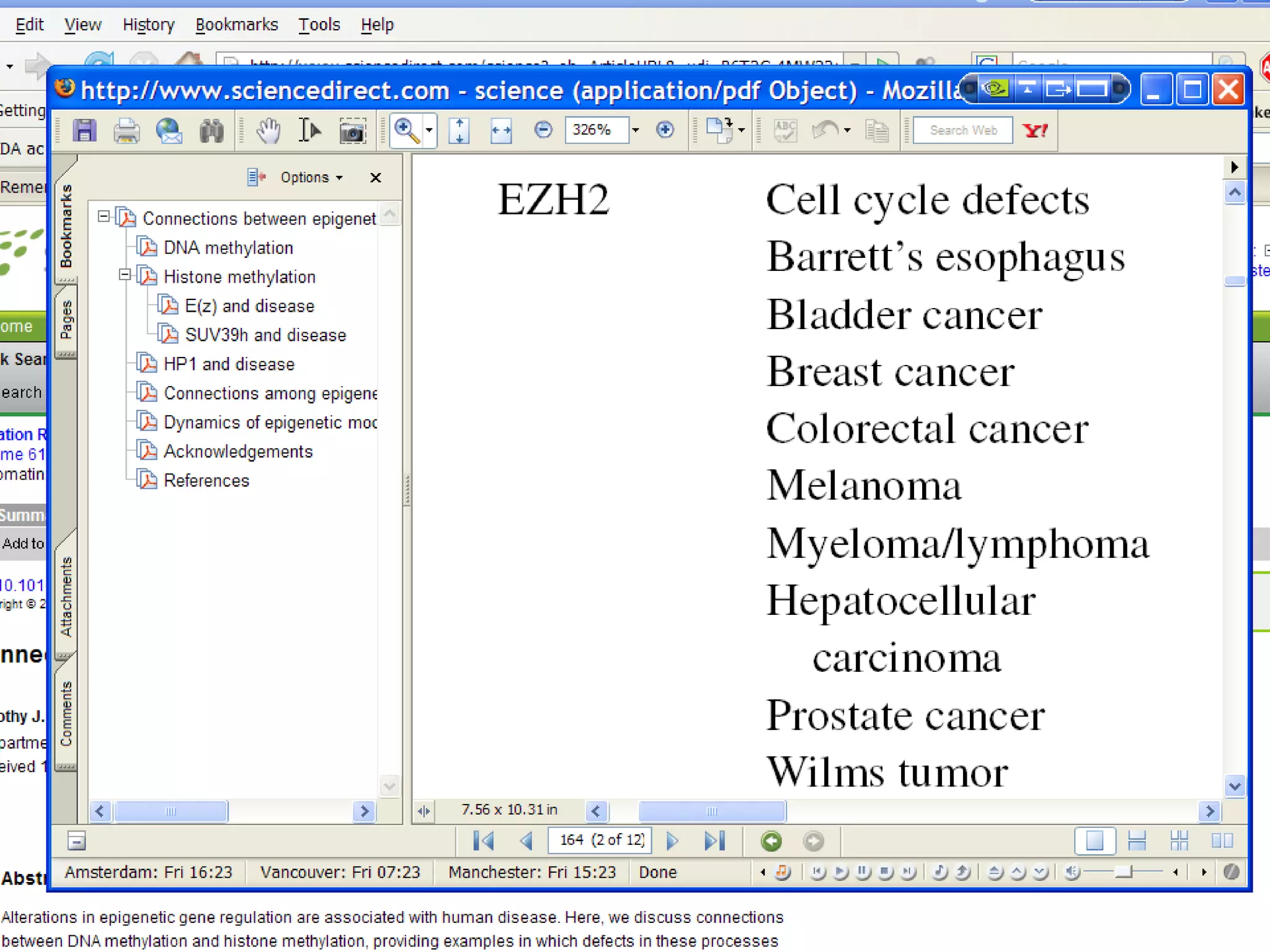Set Fit Width view
This screenshot has width=1270, height=952.
click(501, 131)
